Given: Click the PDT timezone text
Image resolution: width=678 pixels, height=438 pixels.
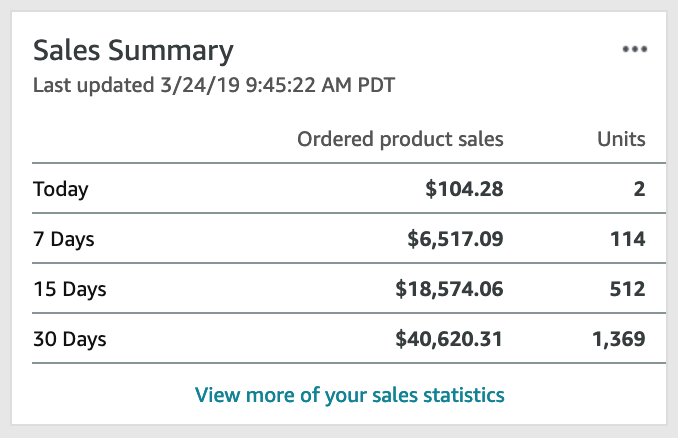Looking at the screenshot, I should (376, 85).
